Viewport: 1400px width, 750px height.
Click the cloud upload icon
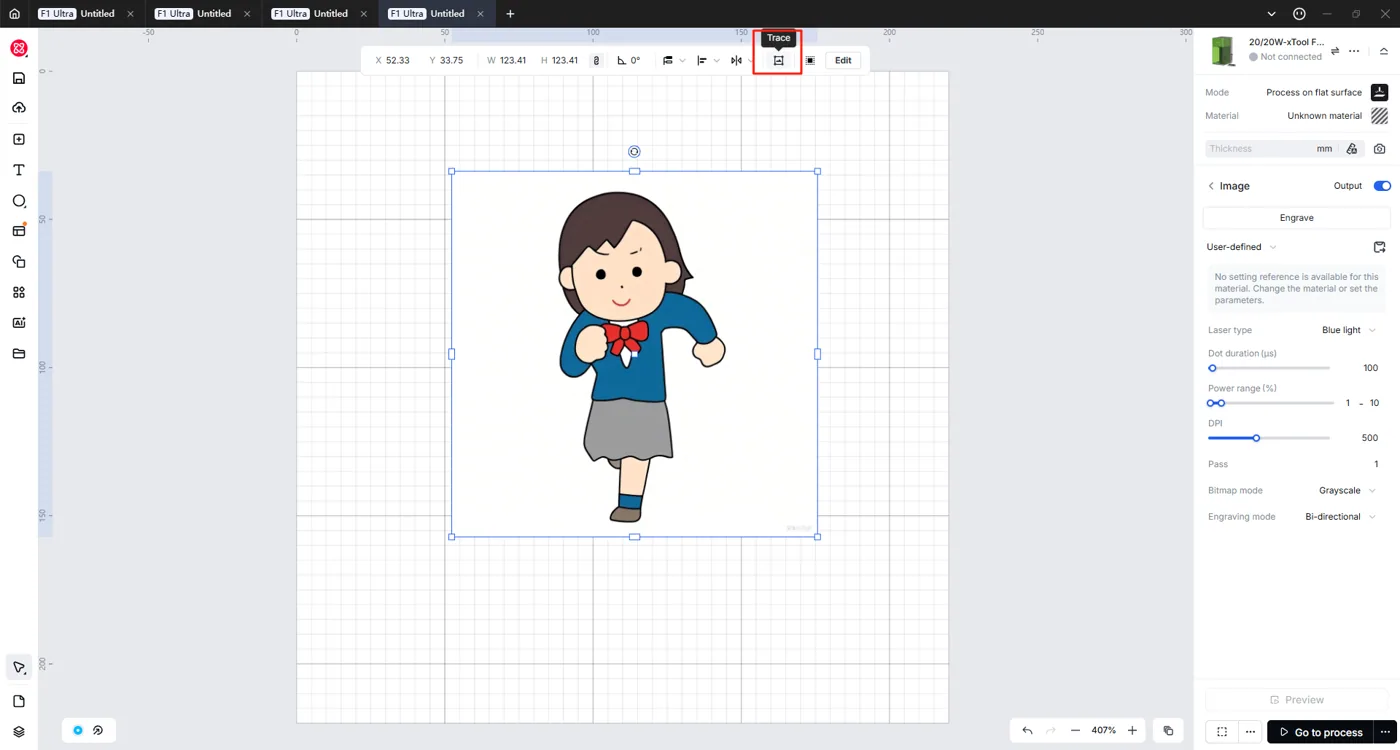coord(18,108)
